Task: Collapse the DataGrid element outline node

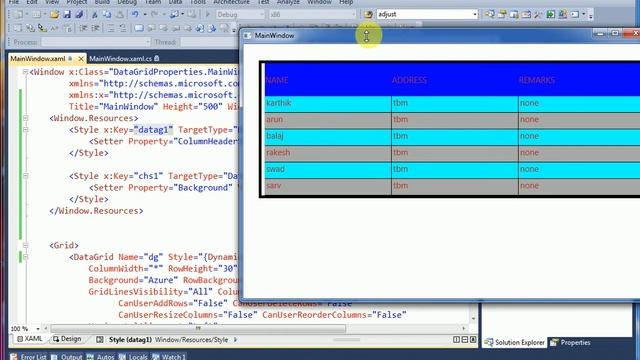Action: 25,257
